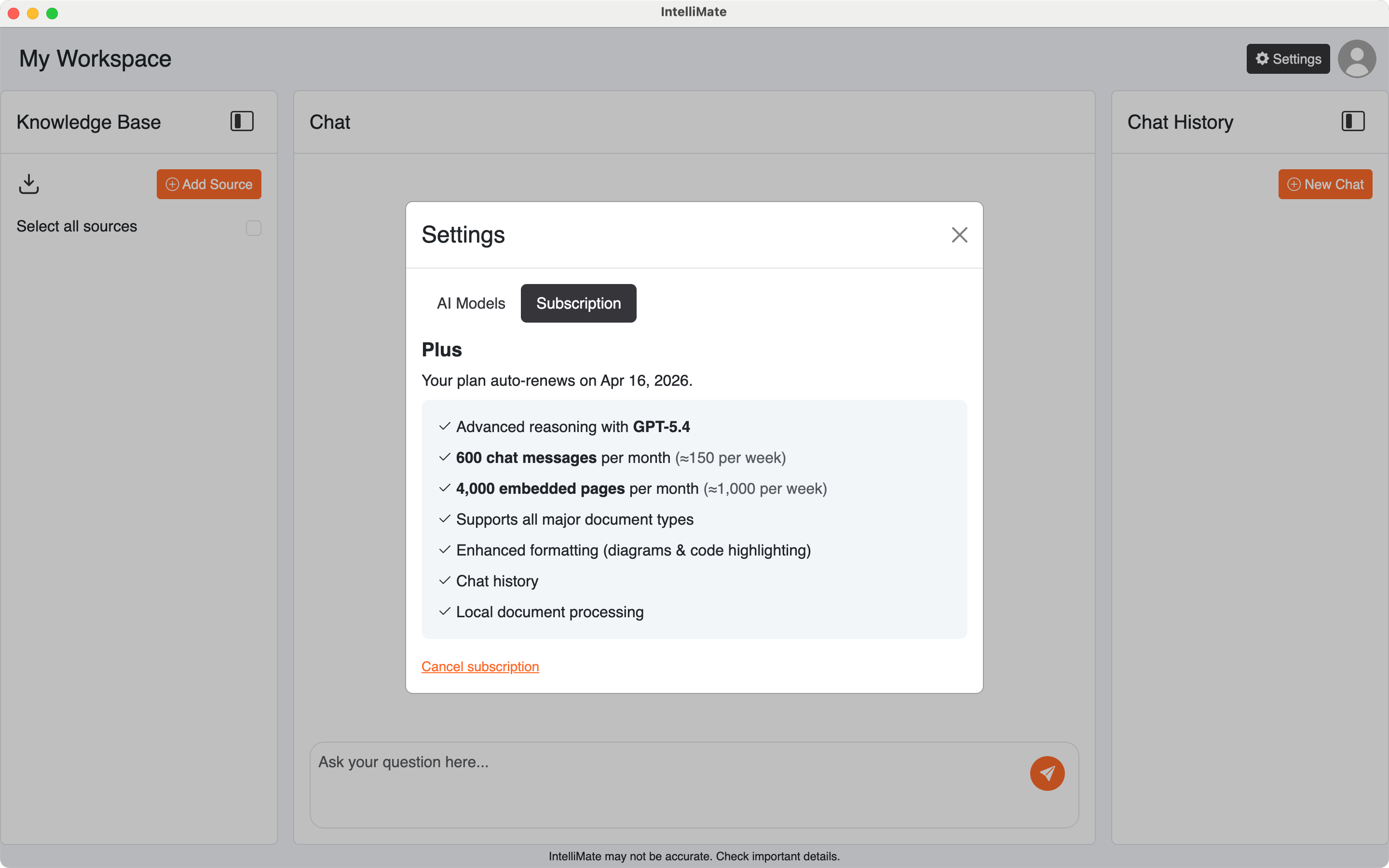Enter full screen with the green traffic light
Screen dimensions: 1389x868
[52, 13]
